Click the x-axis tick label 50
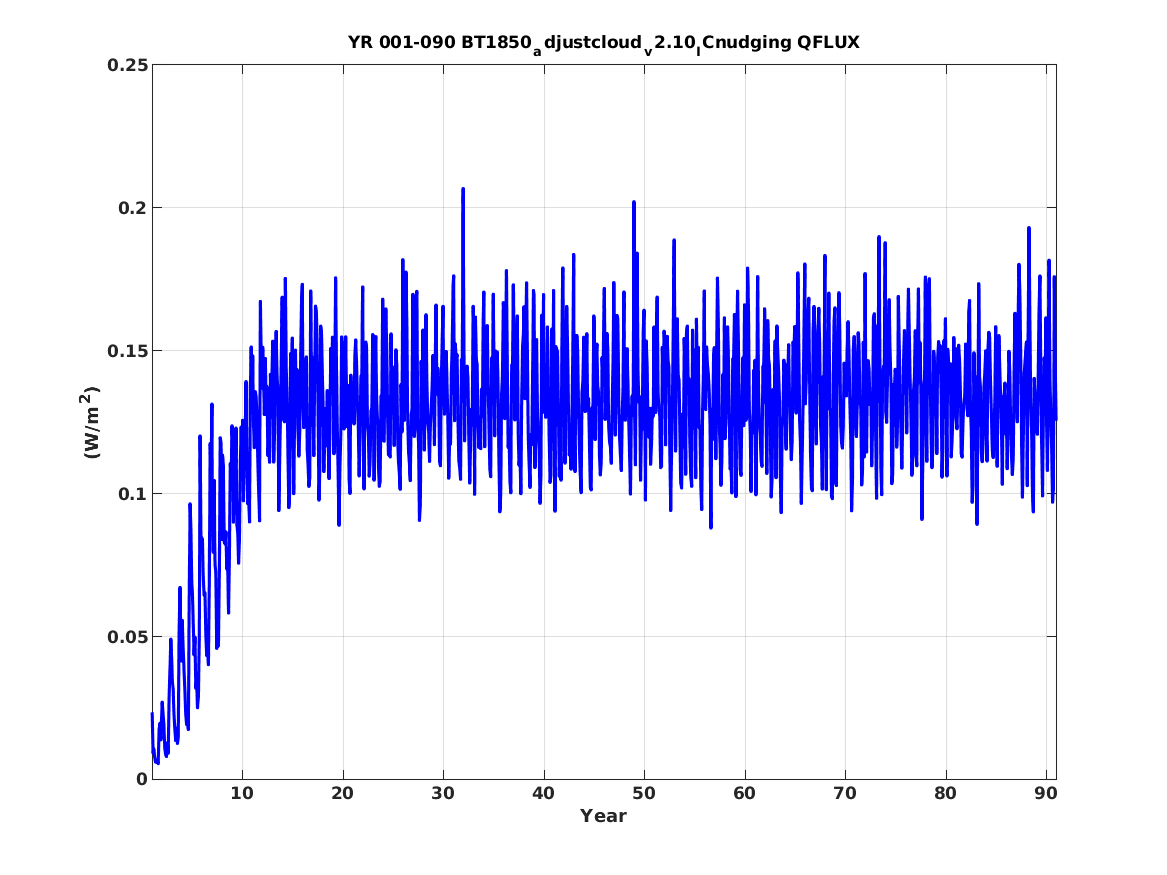Image resolution: width=1167 pixels, height=875 pixels. [x=644, y=793]
